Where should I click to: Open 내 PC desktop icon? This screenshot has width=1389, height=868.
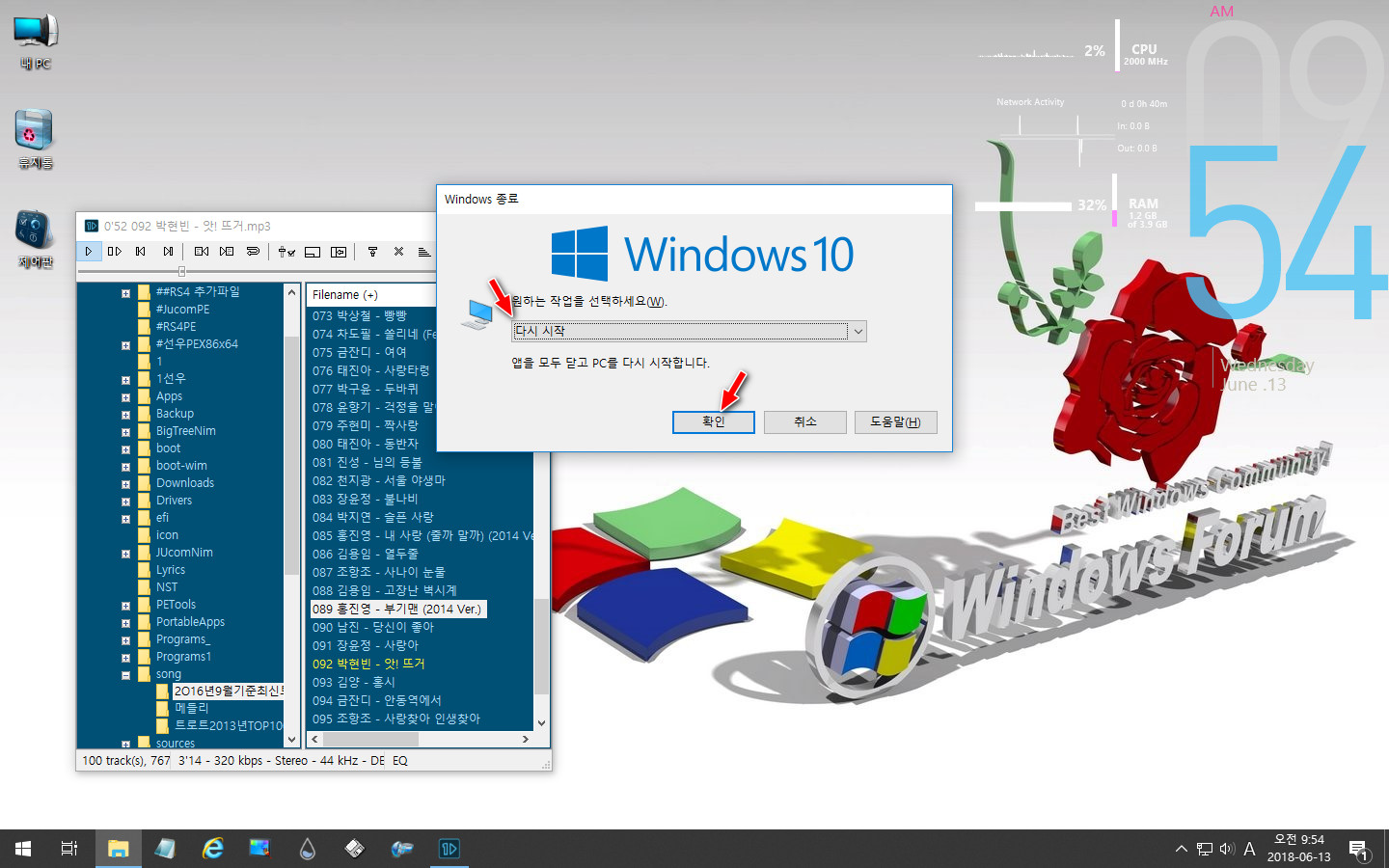(x=36, y=42)
